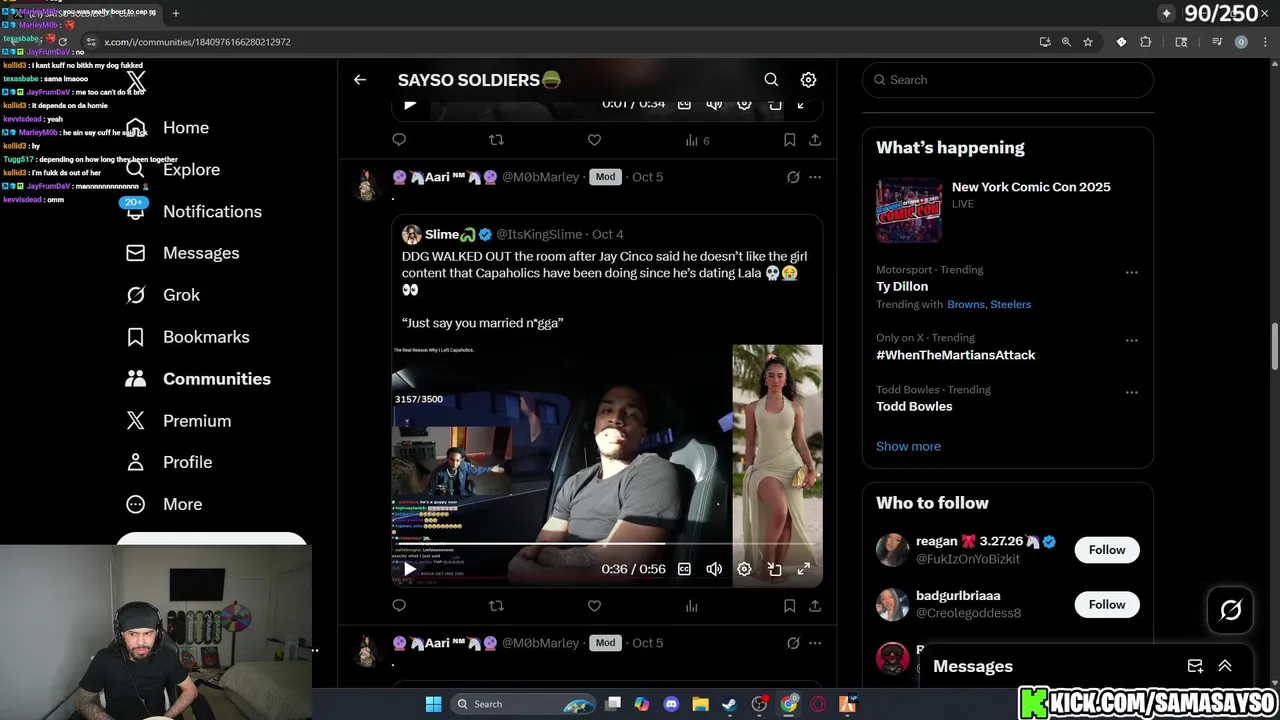
Task: Go to Home in sidebar
Action: (x=167, y=128)
